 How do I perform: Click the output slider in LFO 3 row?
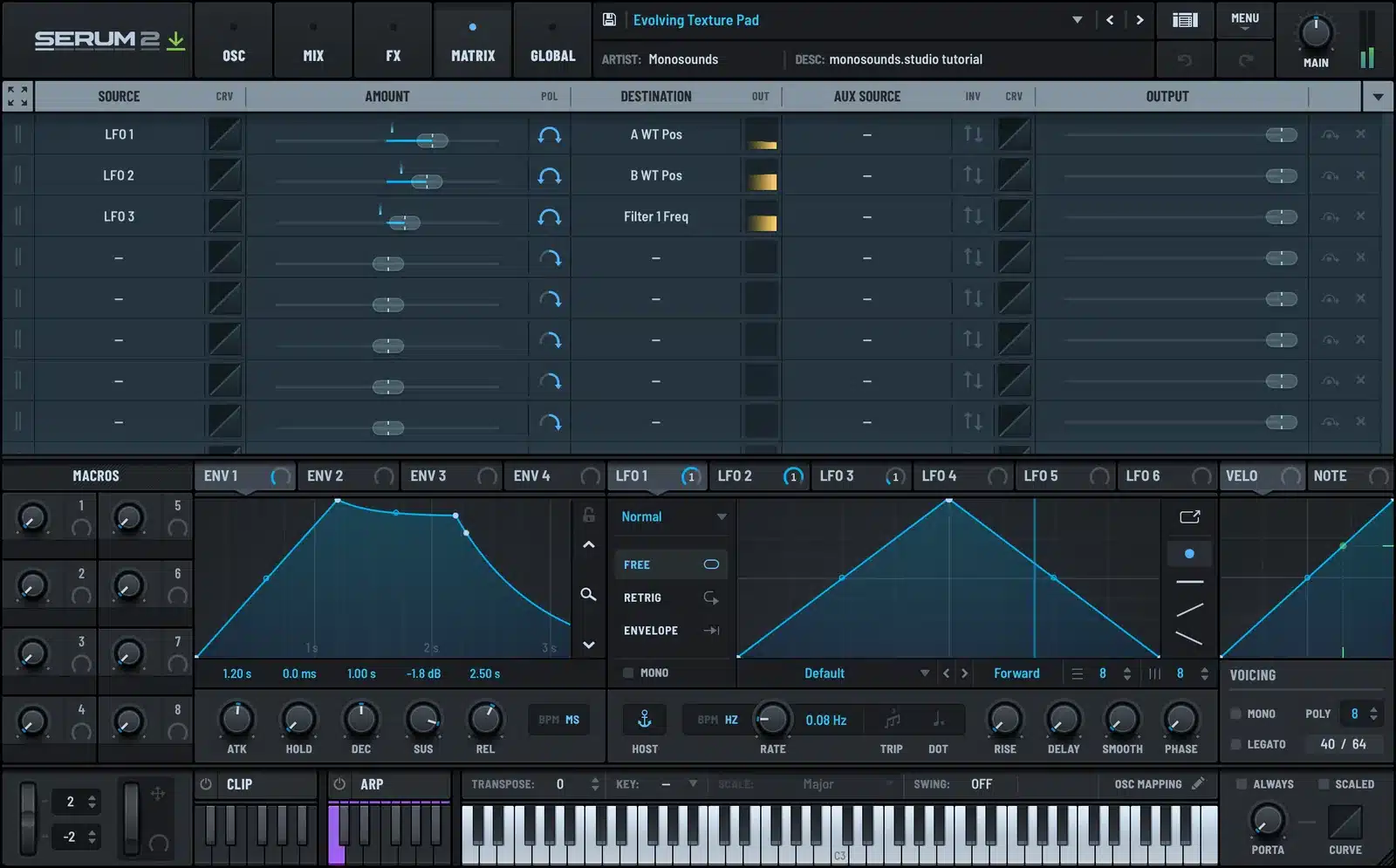[x=1282, y=216]
